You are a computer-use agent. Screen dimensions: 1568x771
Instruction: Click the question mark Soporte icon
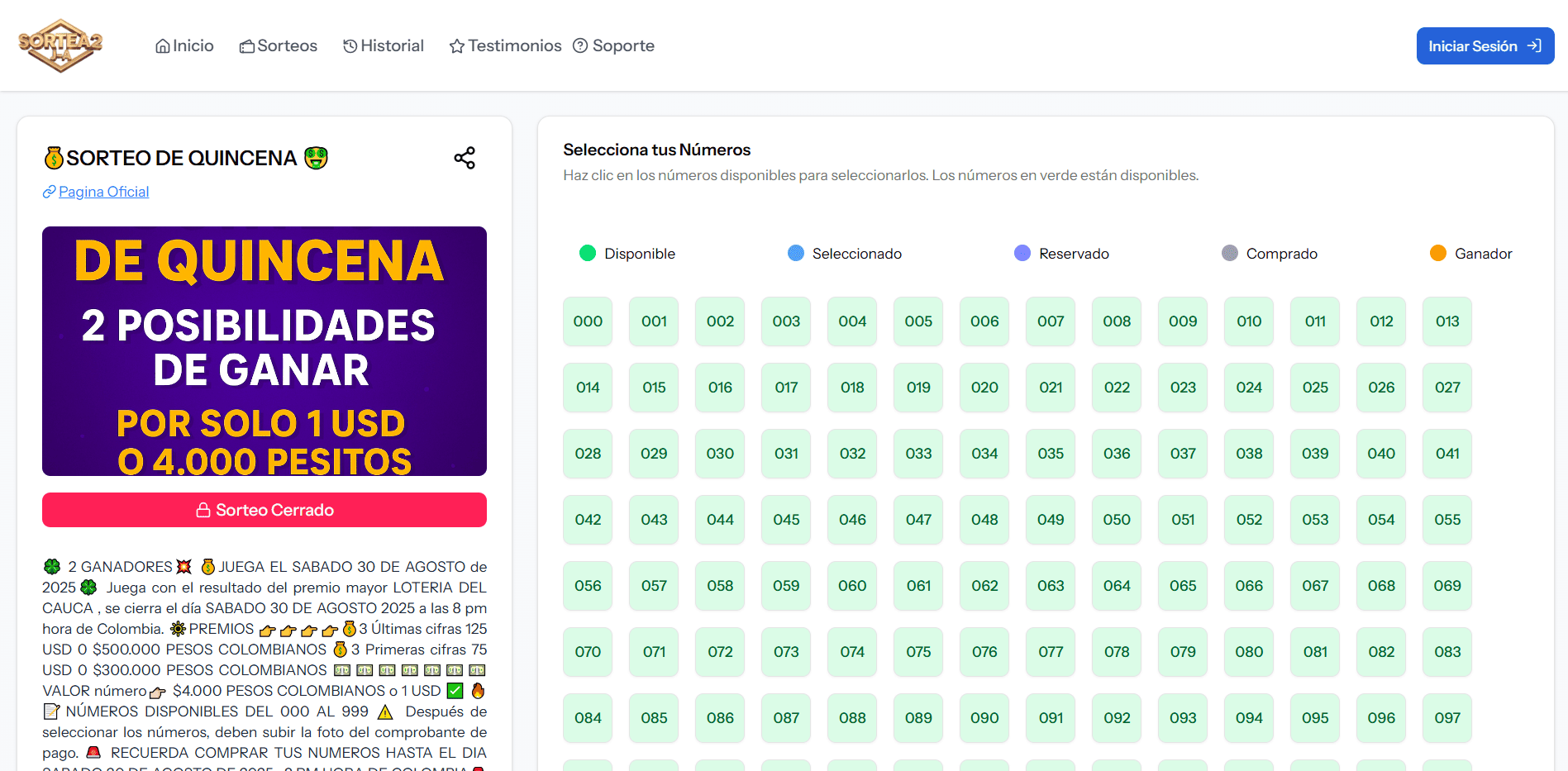point(580,45)
